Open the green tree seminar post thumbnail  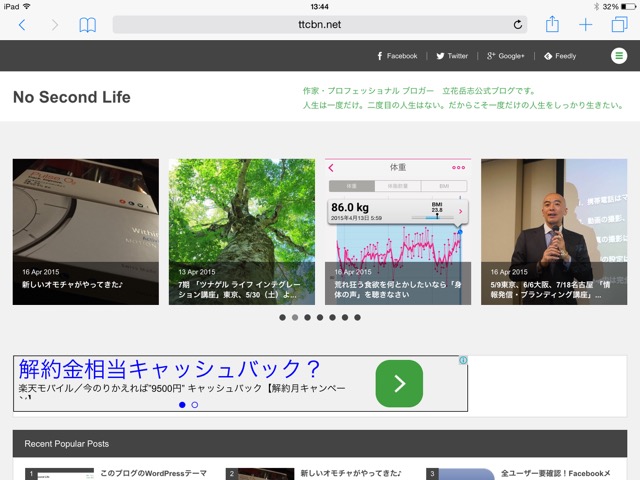pyautogui.click(x=241, y=231)
